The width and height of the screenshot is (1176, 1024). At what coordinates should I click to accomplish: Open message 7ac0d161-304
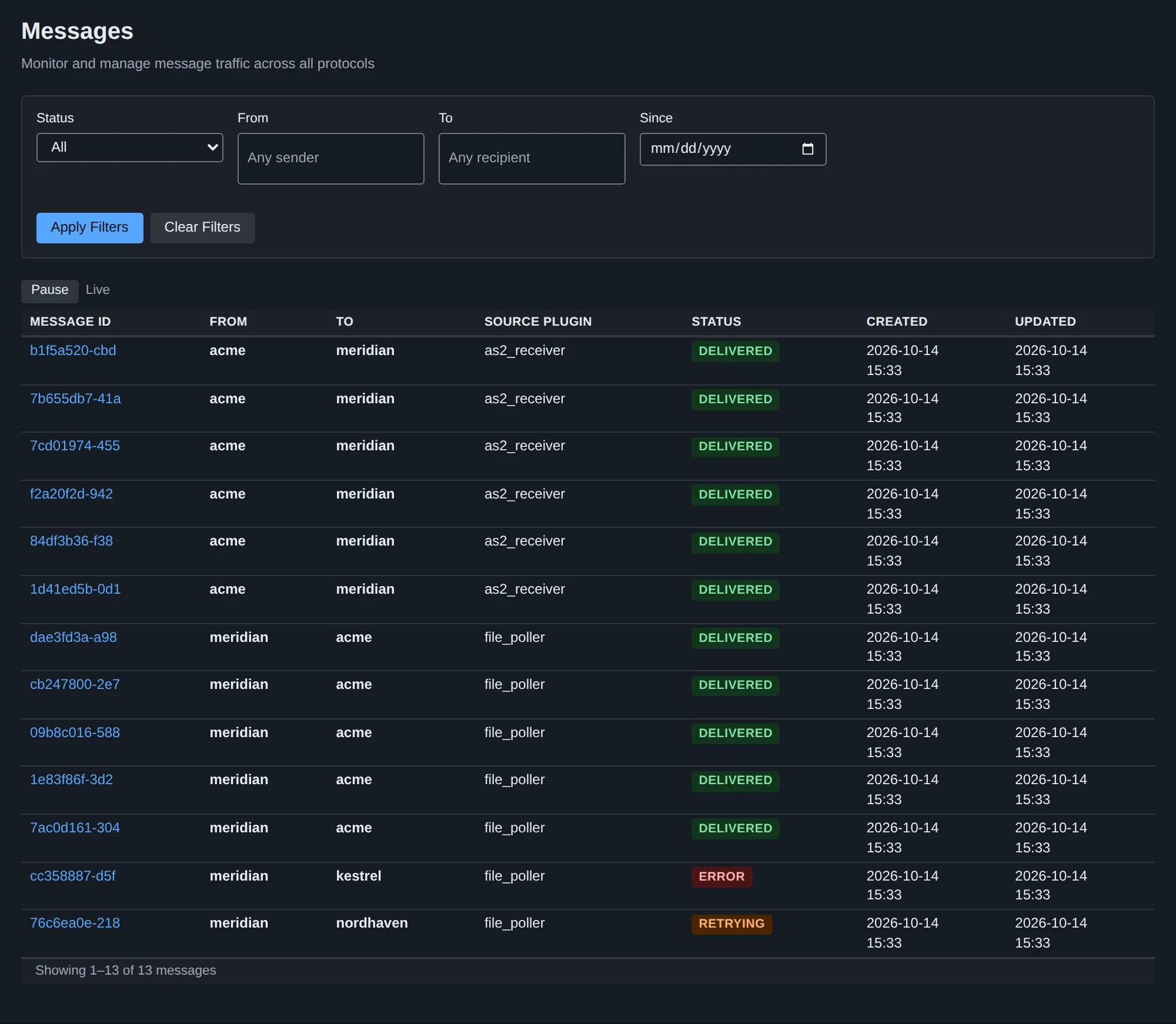tap(75, 828)
